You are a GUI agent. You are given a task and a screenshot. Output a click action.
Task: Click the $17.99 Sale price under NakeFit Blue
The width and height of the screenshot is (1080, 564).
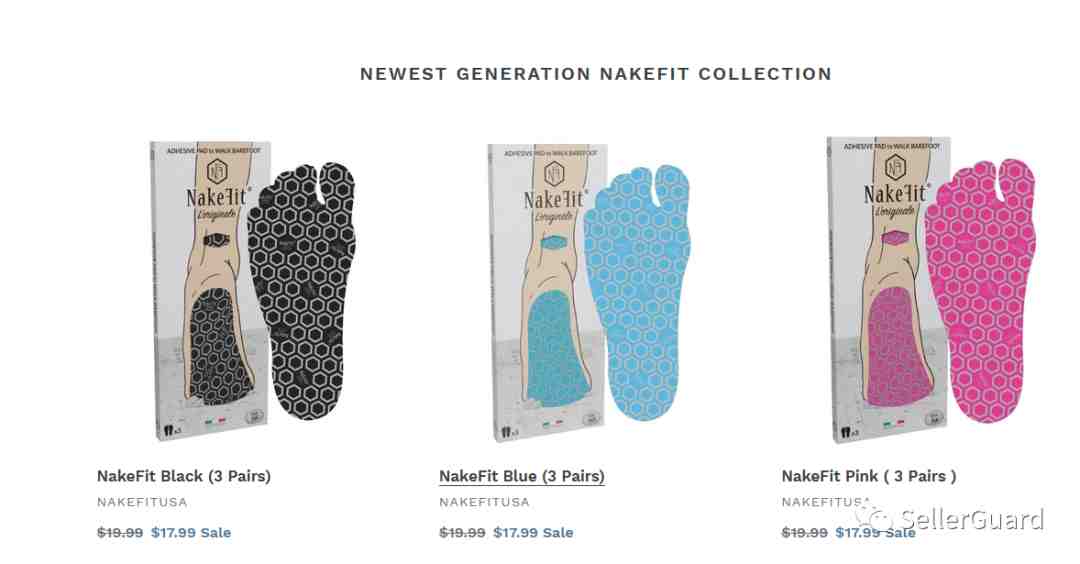click(533, 532)
